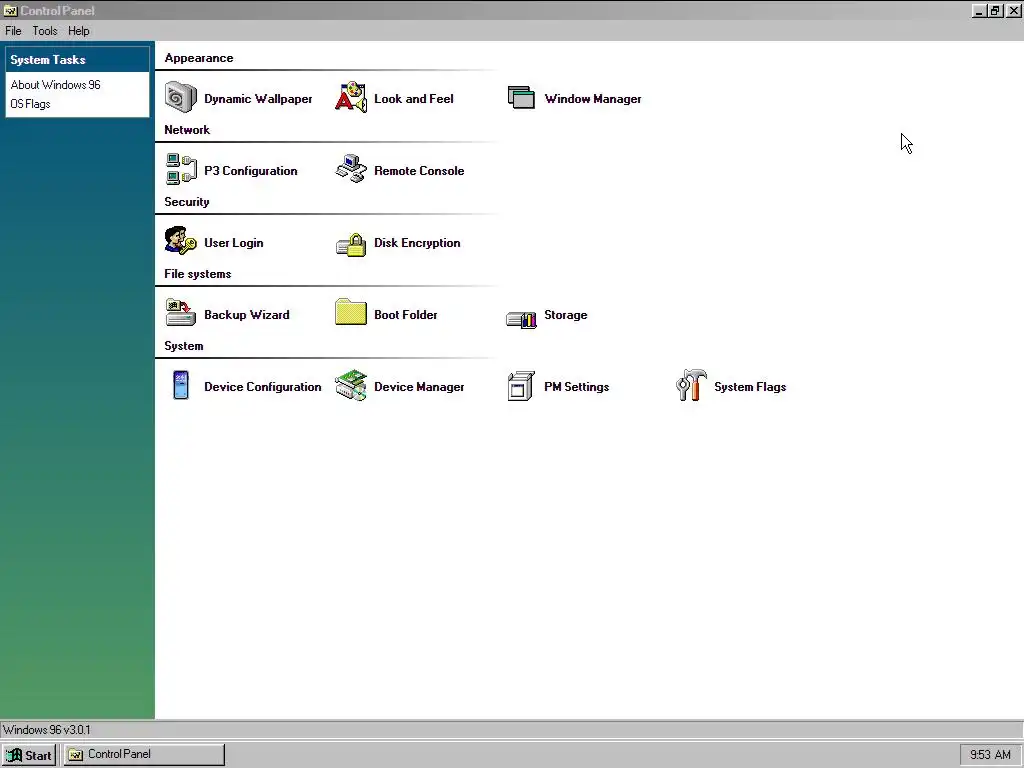Open the File menu
Viewport: 1024px width, 768px height.
click(x=13, y=31)
